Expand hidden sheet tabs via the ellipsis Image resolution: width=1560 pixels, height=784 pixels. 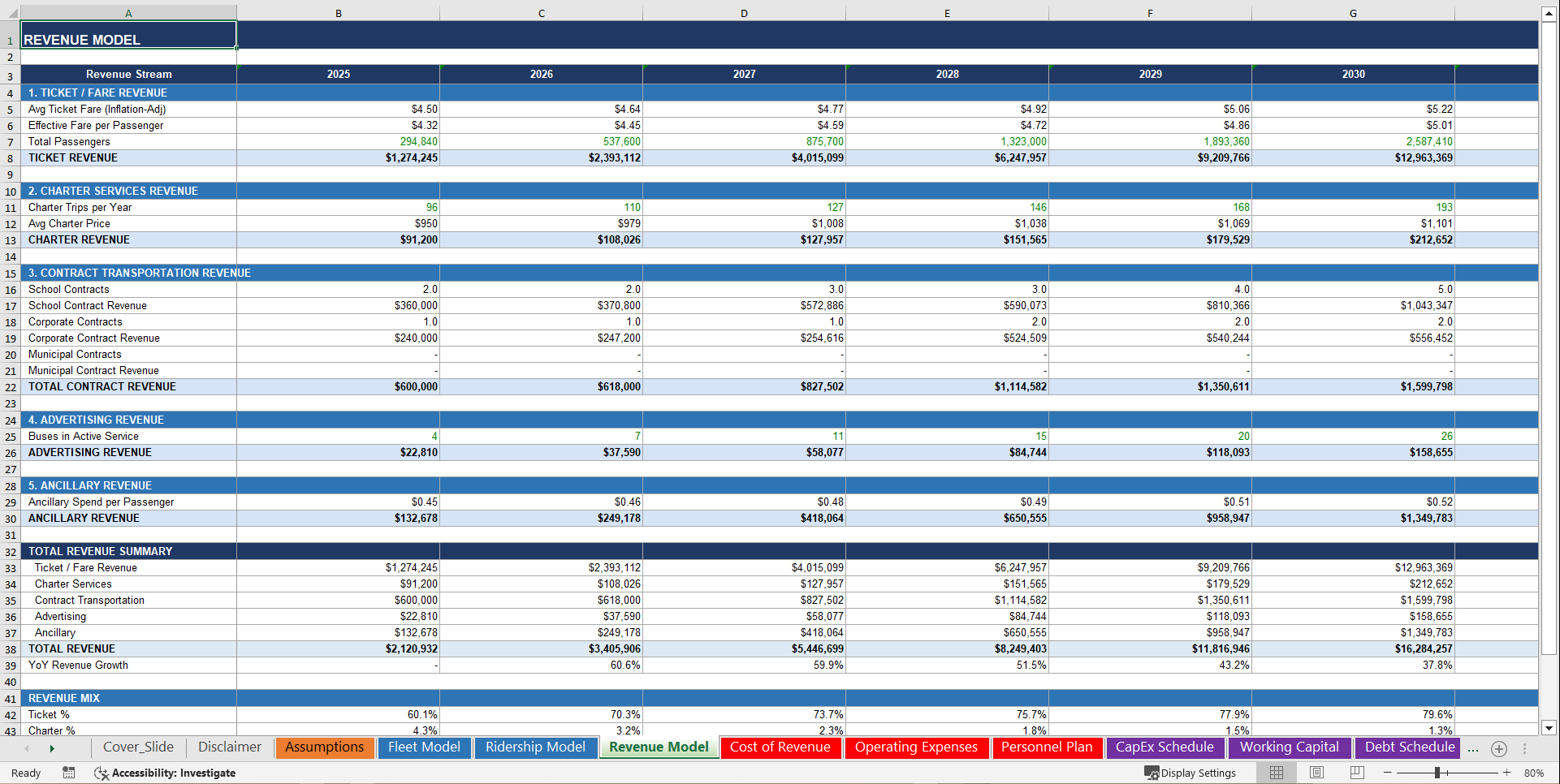pyautogui.click(x=1472, y=749)
